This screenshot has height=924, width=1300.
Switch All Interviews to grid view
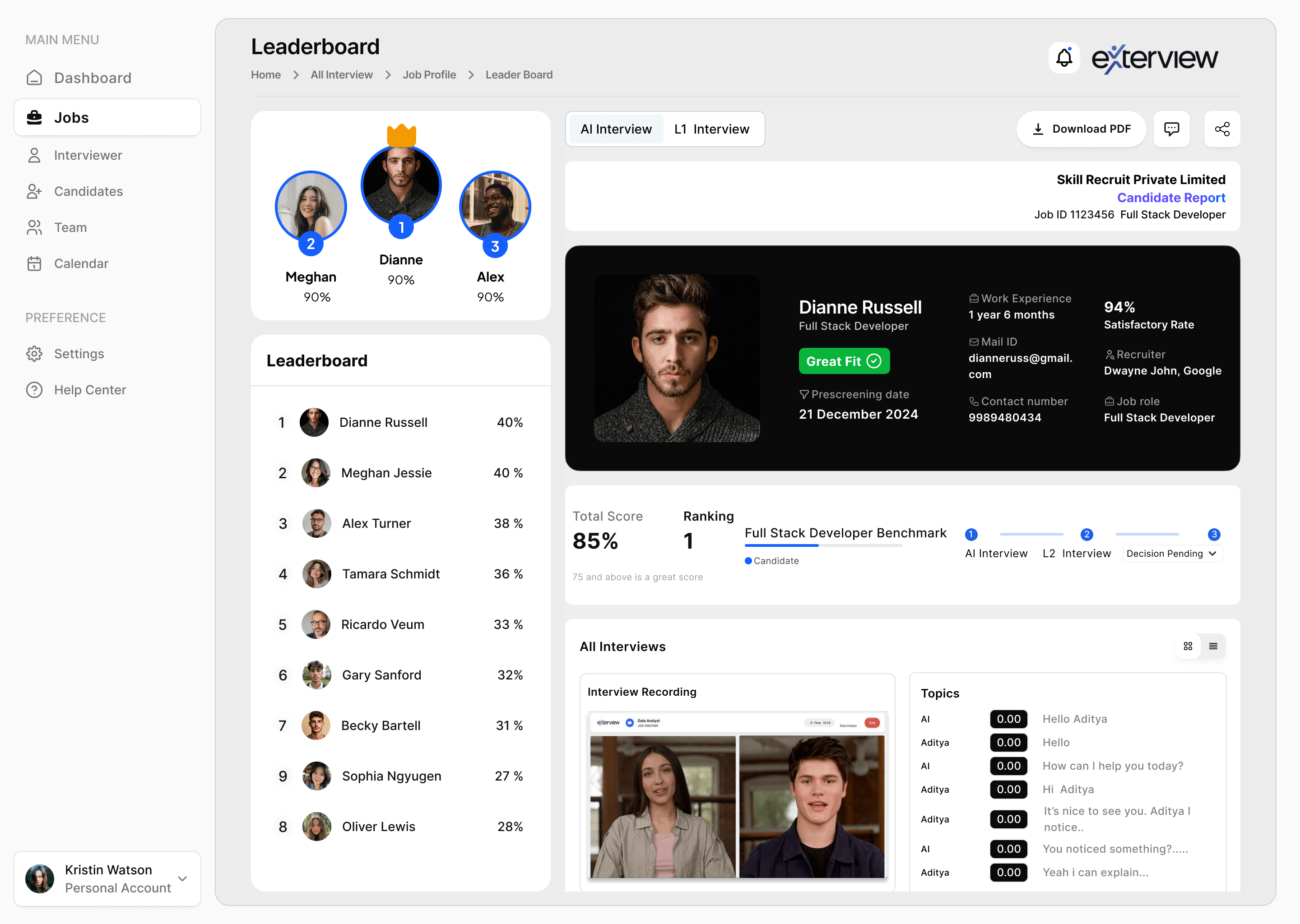pos(1188,646)
